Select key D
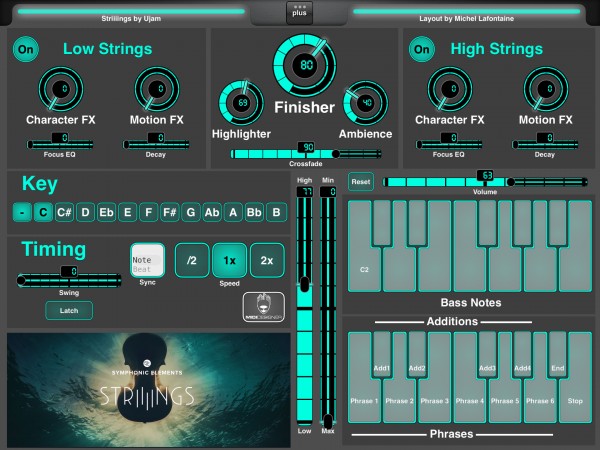The image size is (600, 450). (85, 212)
